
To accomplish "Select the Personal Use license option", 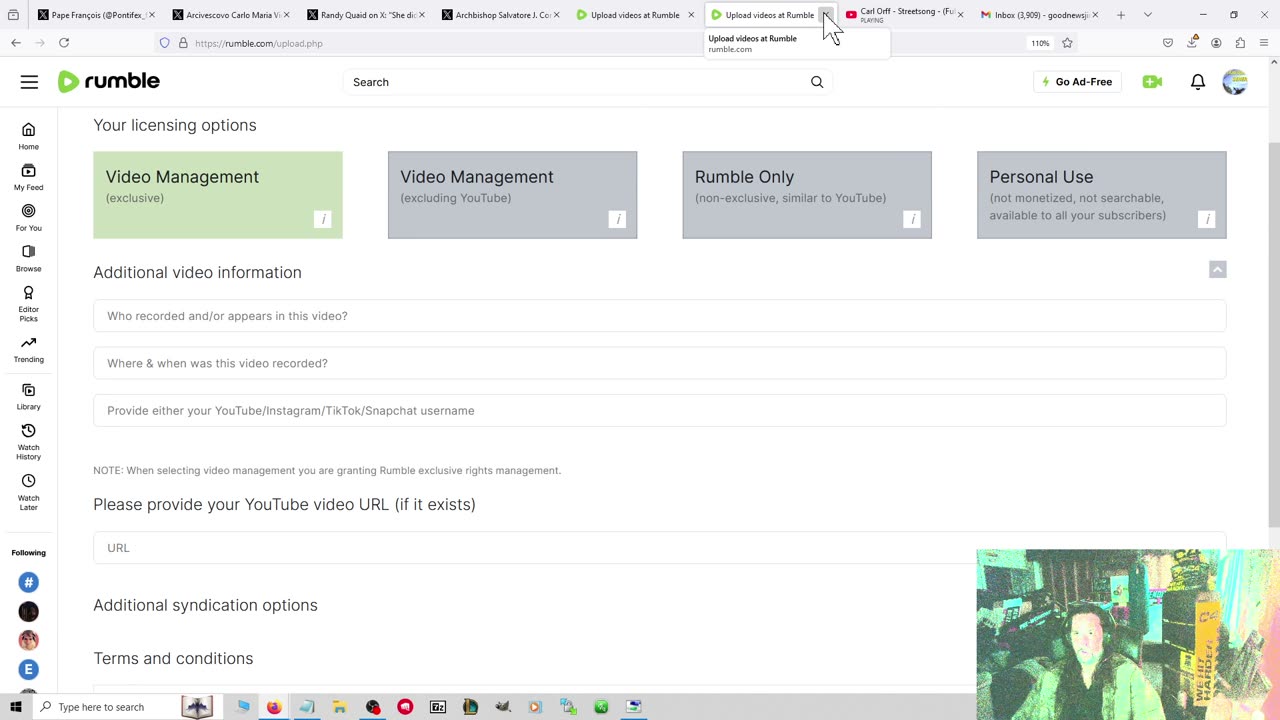I will click(1102, 195).
